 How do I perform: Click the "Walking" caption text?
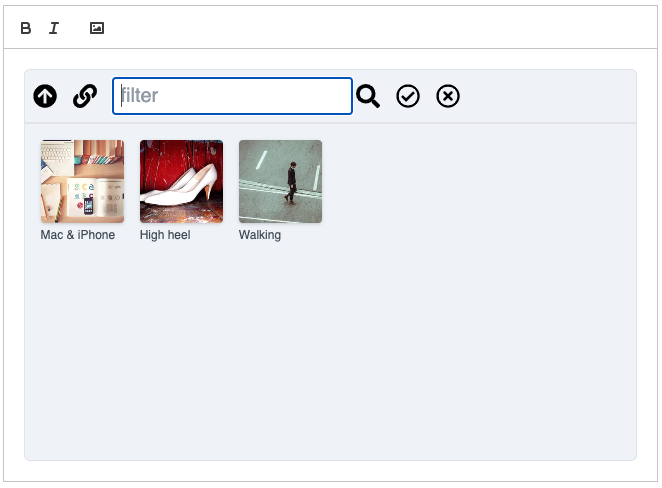(260, 235)
